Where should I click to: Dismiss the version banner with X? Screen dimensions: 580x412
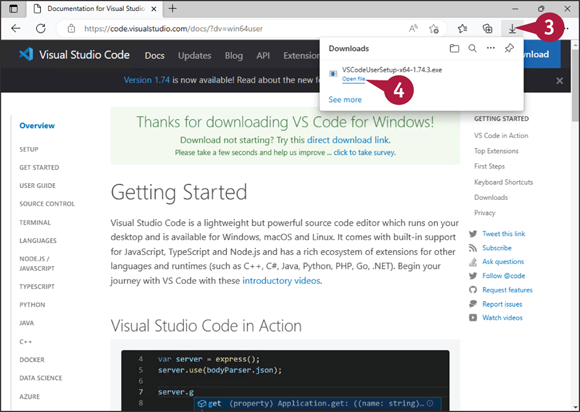click(x=560, y=81)
